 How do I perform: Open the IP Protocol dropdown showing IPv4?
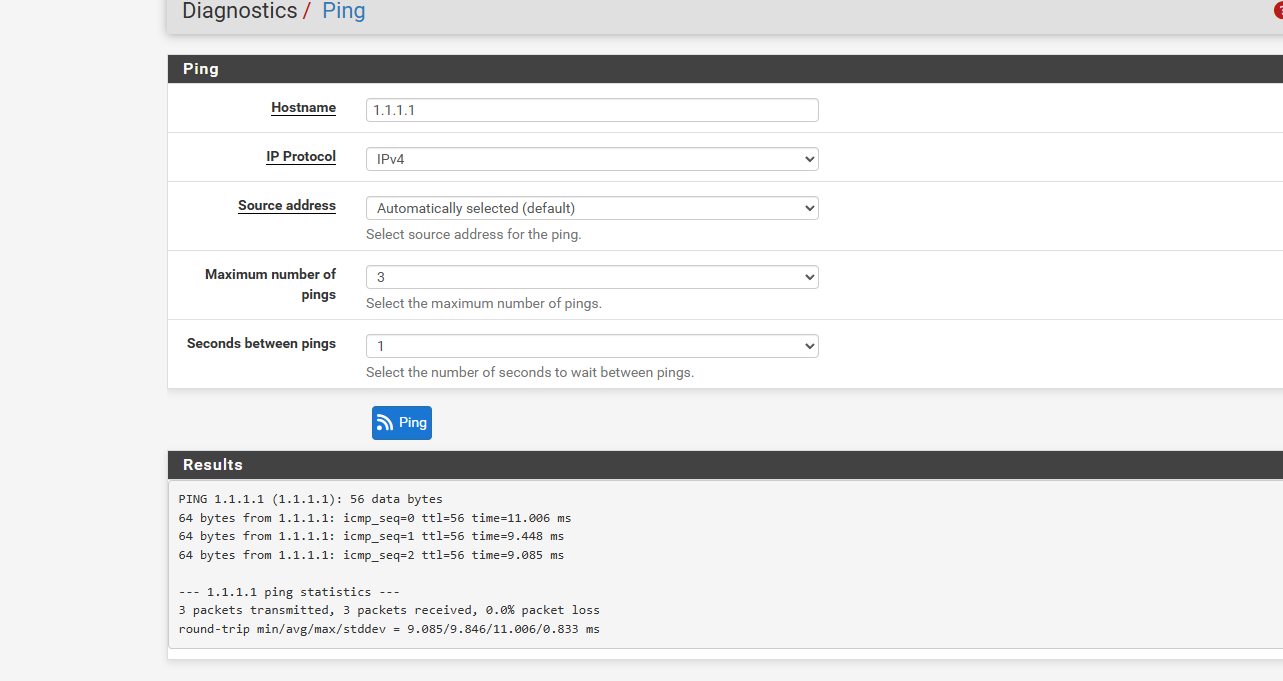click(592, 159)
